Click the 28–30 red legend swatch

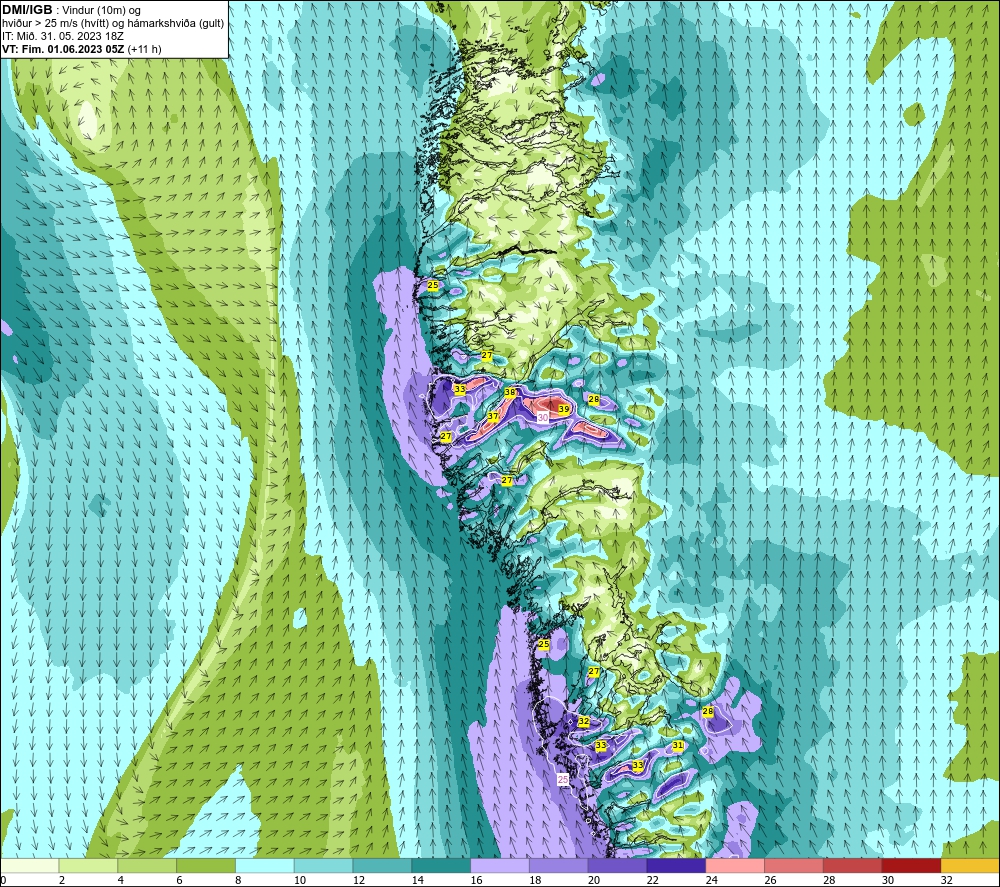coord(853,865)
